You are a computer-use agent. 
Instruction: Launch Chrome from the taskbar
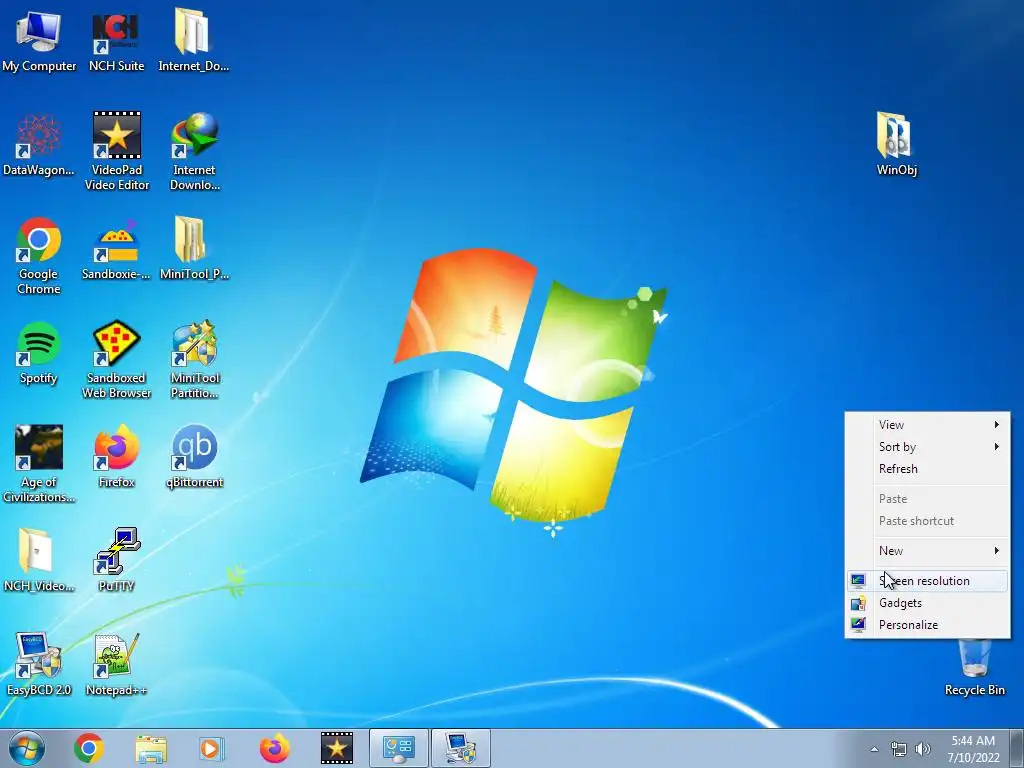click(x=89, y=748)
